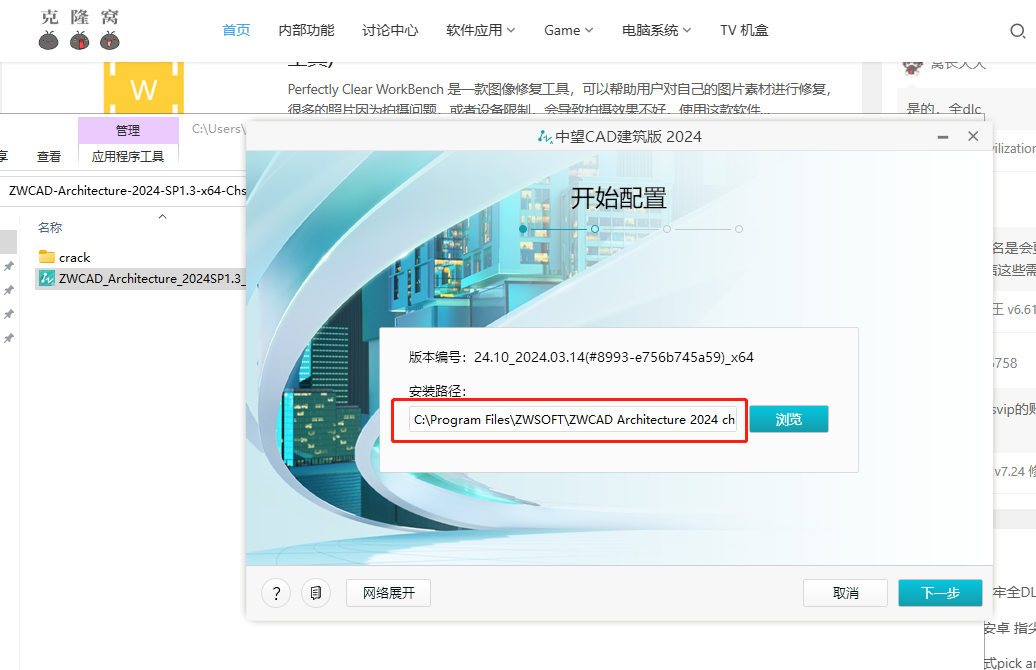Expand the Game dropdown menu
The width and height of the screenshot is (1036, 670).
[x=568, y=30]
